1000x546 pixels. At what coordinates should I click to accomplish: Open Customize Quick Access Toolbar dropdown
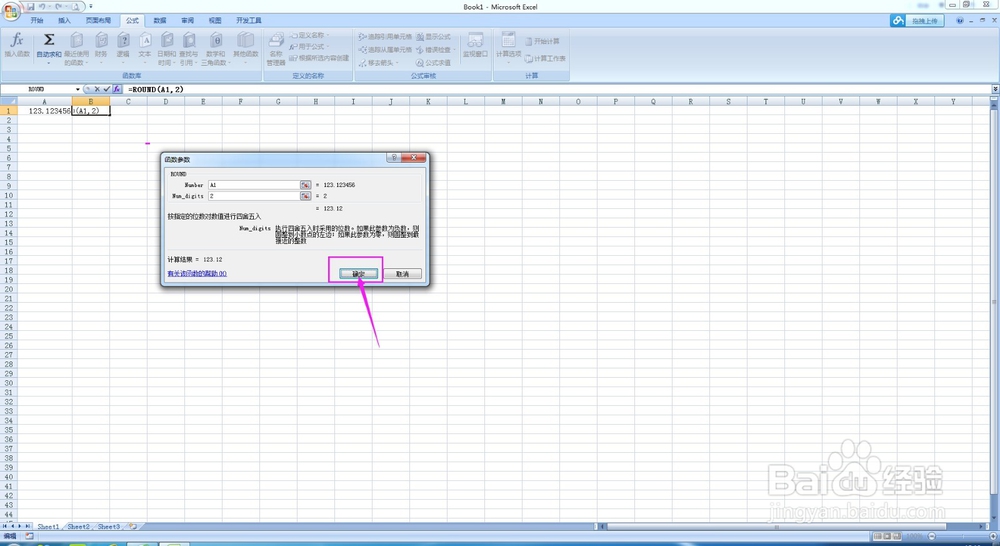point(91,6)
